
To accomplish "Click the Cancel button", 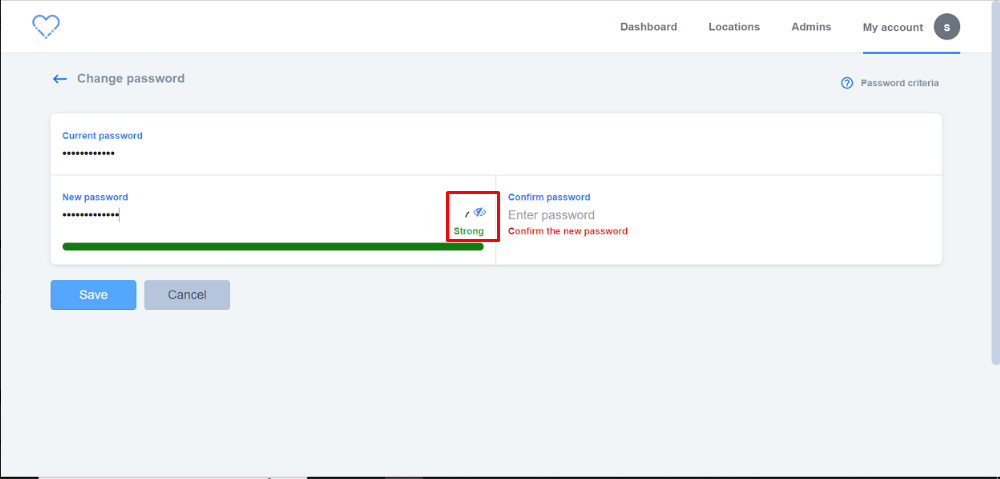I will point(187,295).
